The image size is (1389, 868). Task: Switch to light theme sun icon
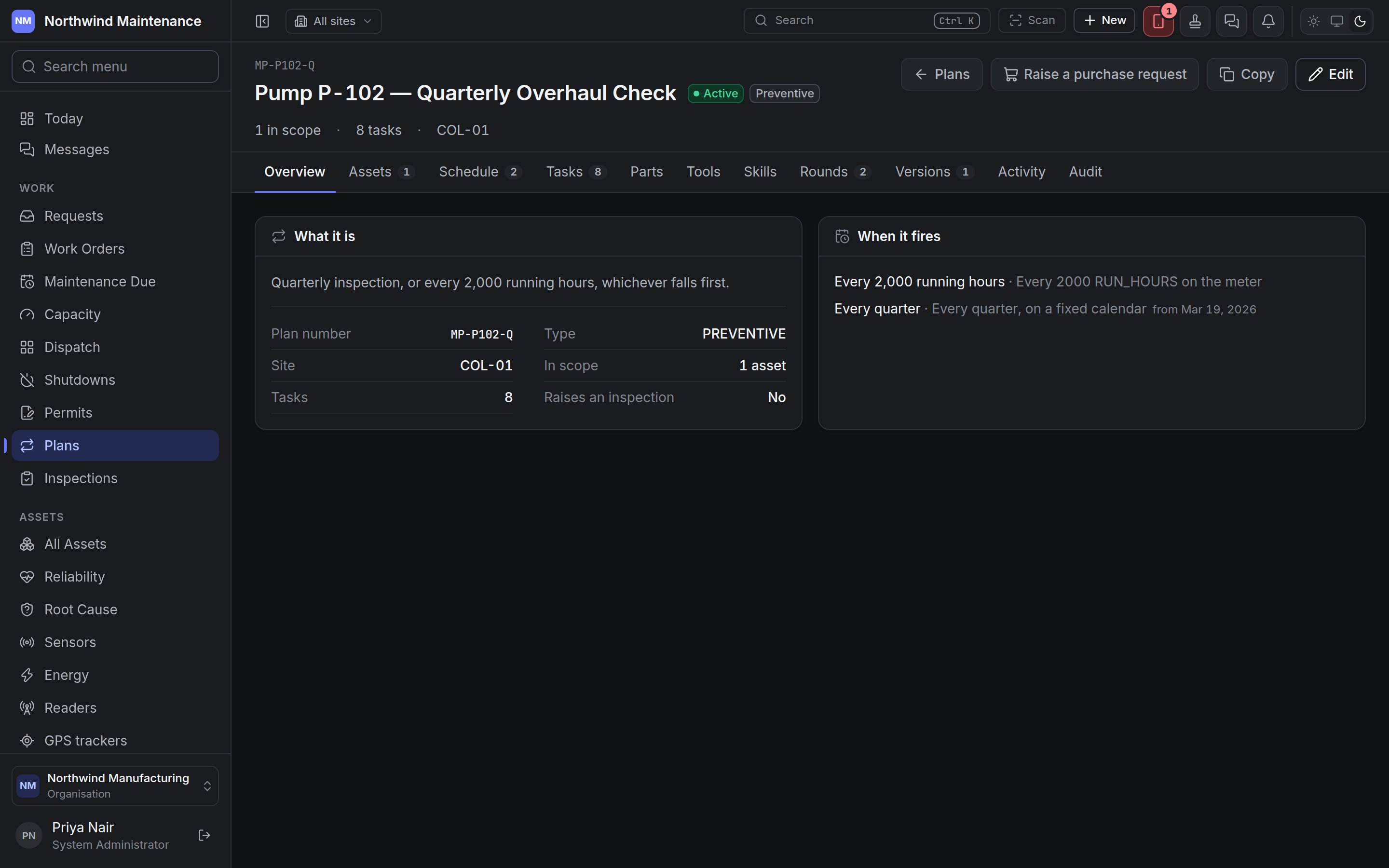click(1314, 21)
